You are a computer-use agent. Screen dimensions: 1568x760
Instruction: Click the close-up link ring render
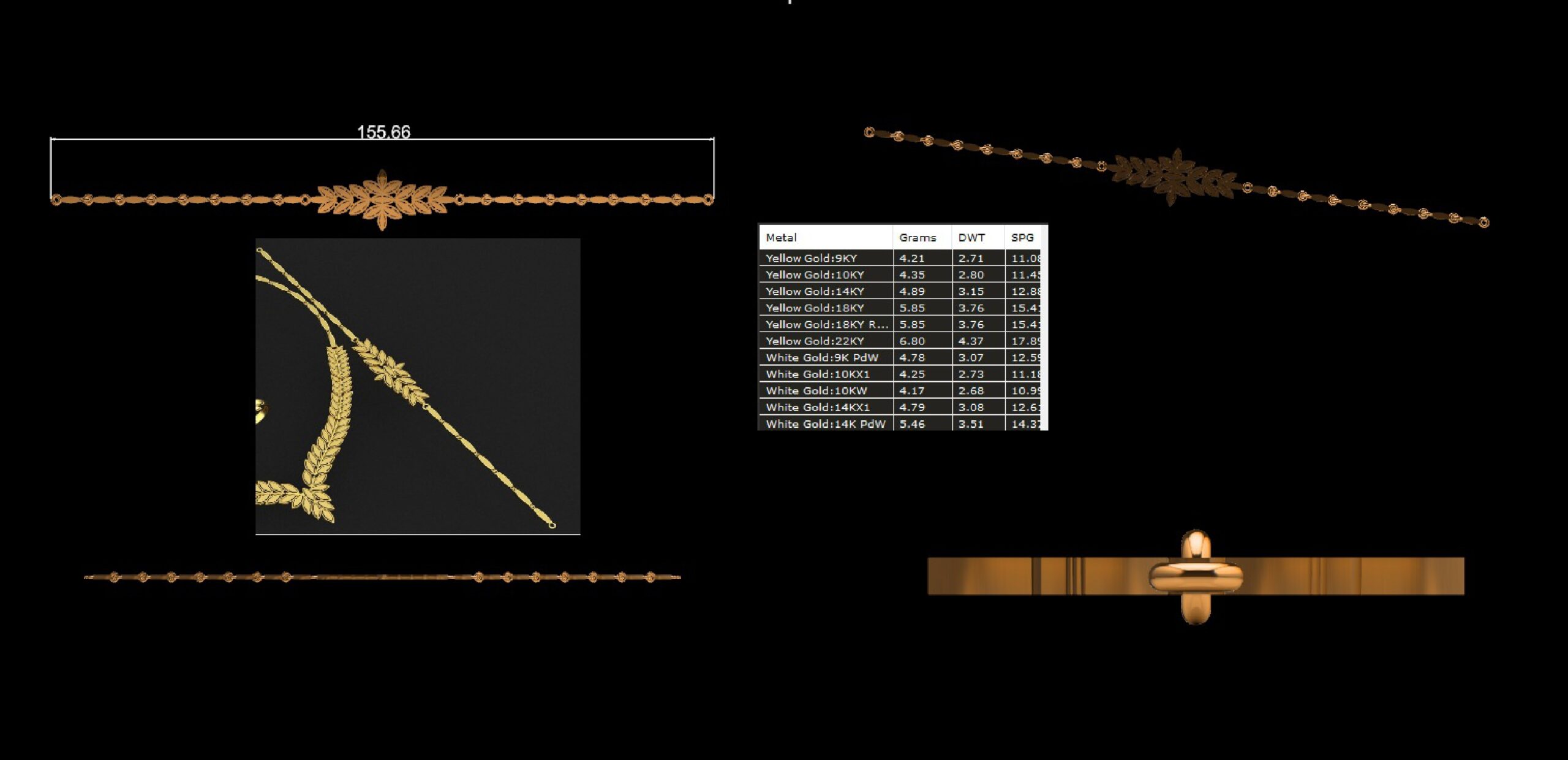pyautogui.click(x=1195, y=576)
